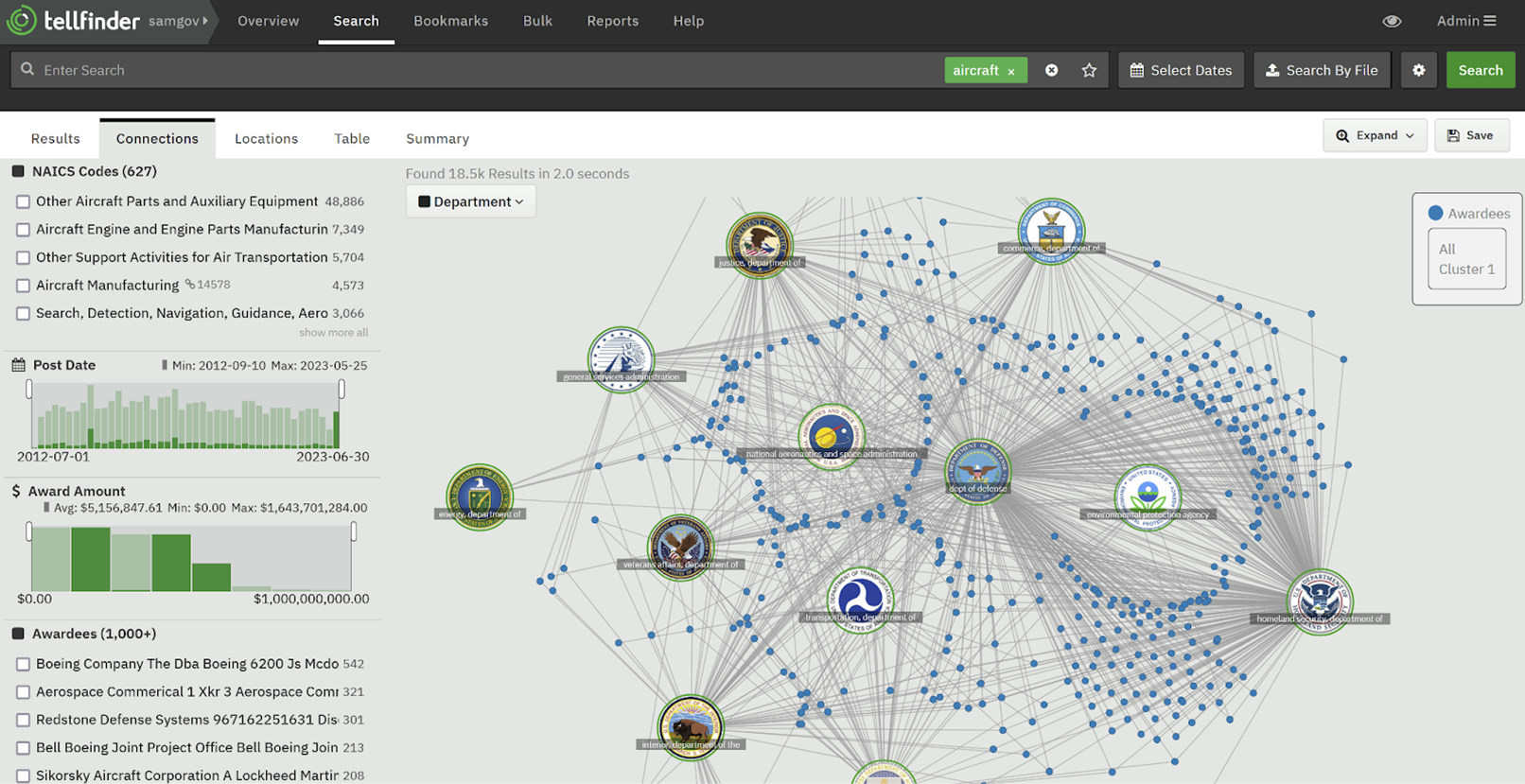Check Bell Boeing Joint Project Office checkbox
The height and width of the screenshot is (784, 1525).
[23, 748]
